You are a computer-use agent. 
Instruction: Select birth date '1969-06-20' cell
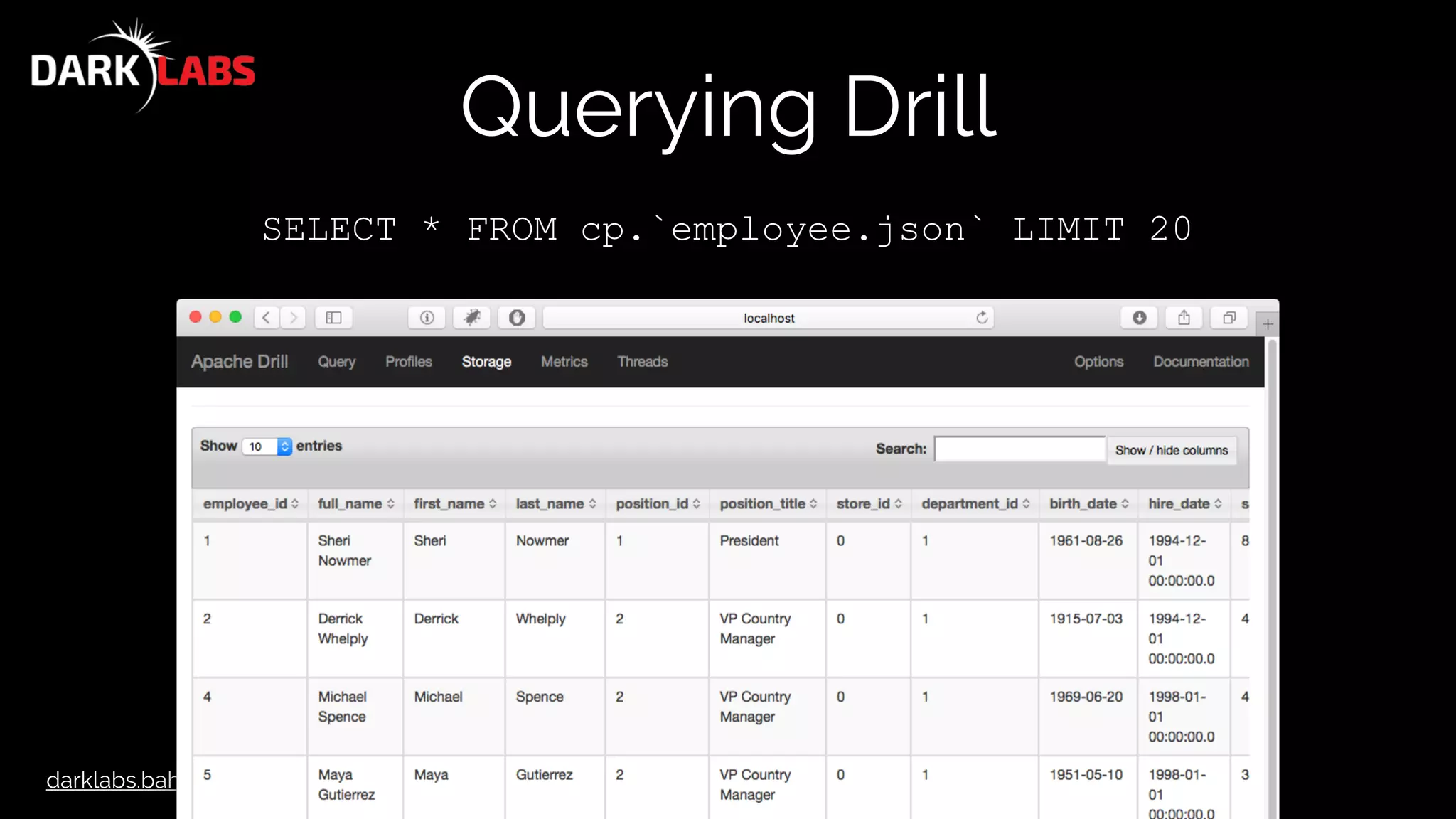[1088, 717]
